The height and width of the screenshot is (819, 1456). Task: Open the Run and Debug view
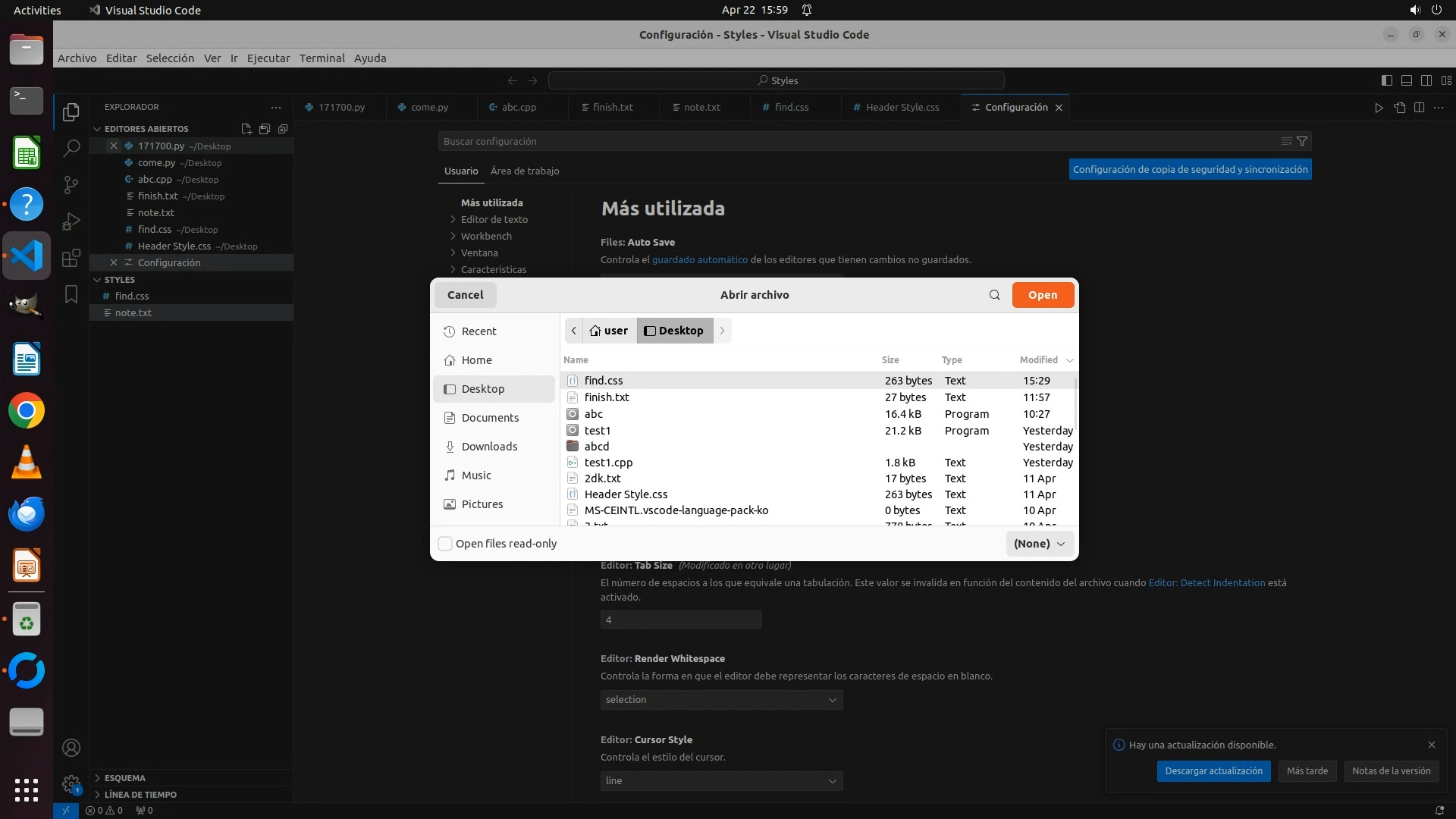tap(71, 221)
